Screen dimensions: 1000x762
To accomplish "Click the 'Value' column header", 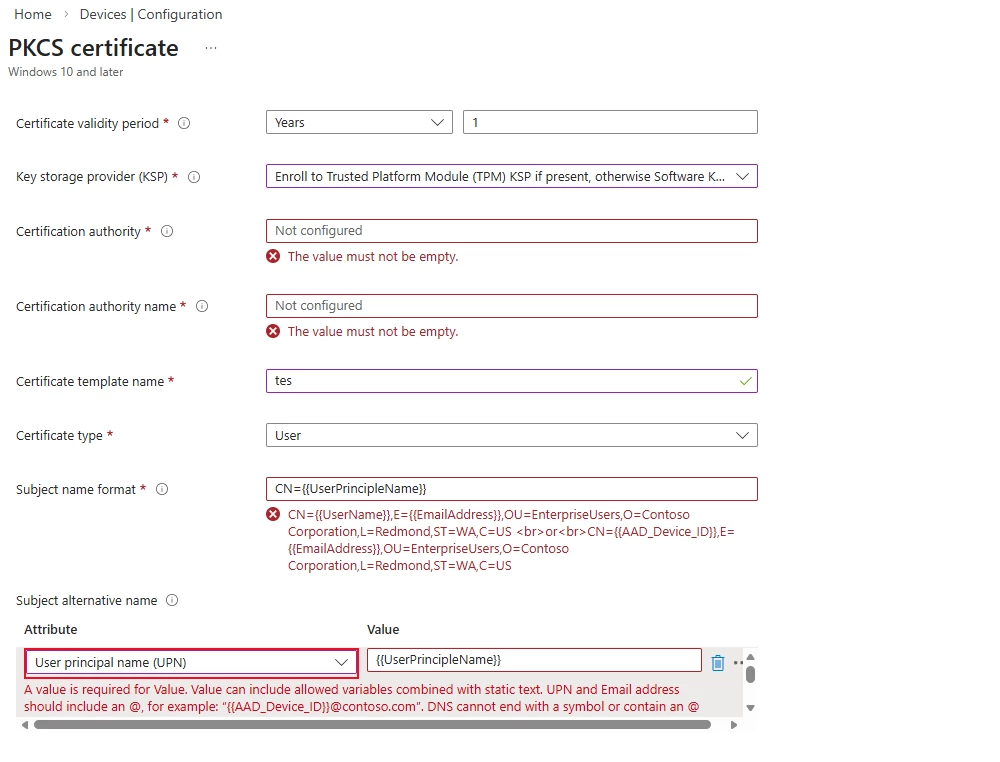I will 383,629.
